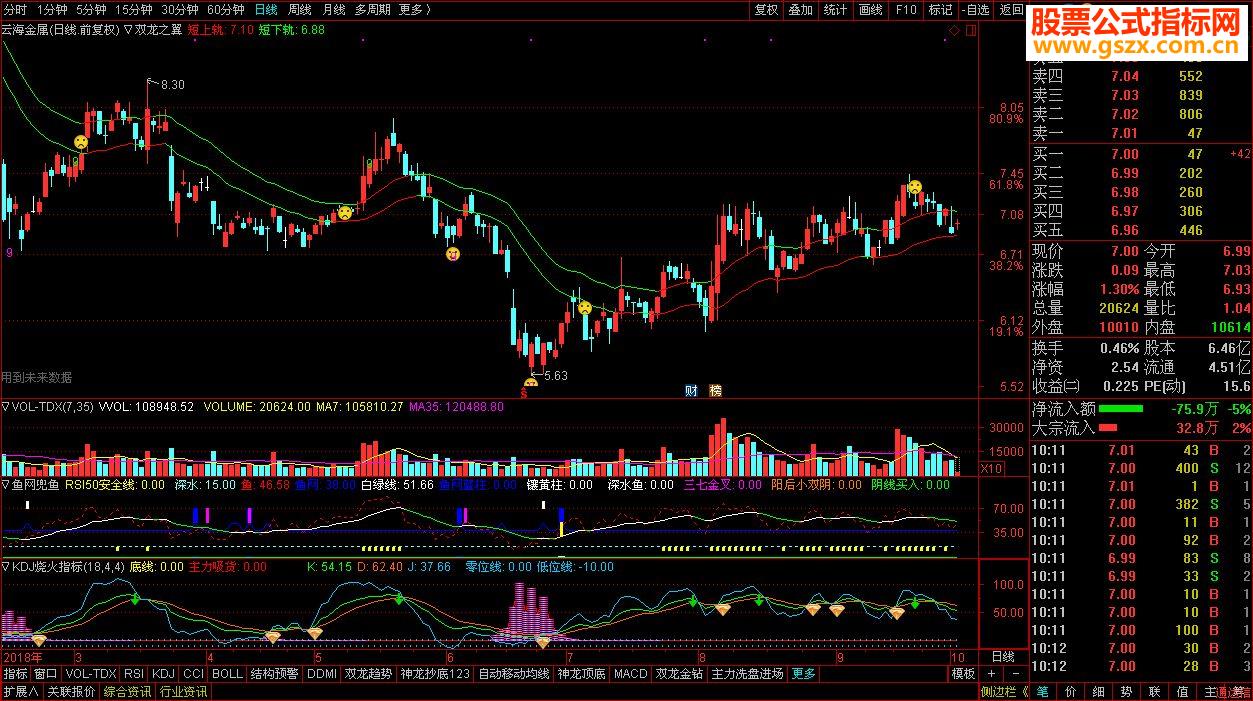Click 窗口 tab in bottom bar
The image size is (1253, 701).
coord(46,674)
